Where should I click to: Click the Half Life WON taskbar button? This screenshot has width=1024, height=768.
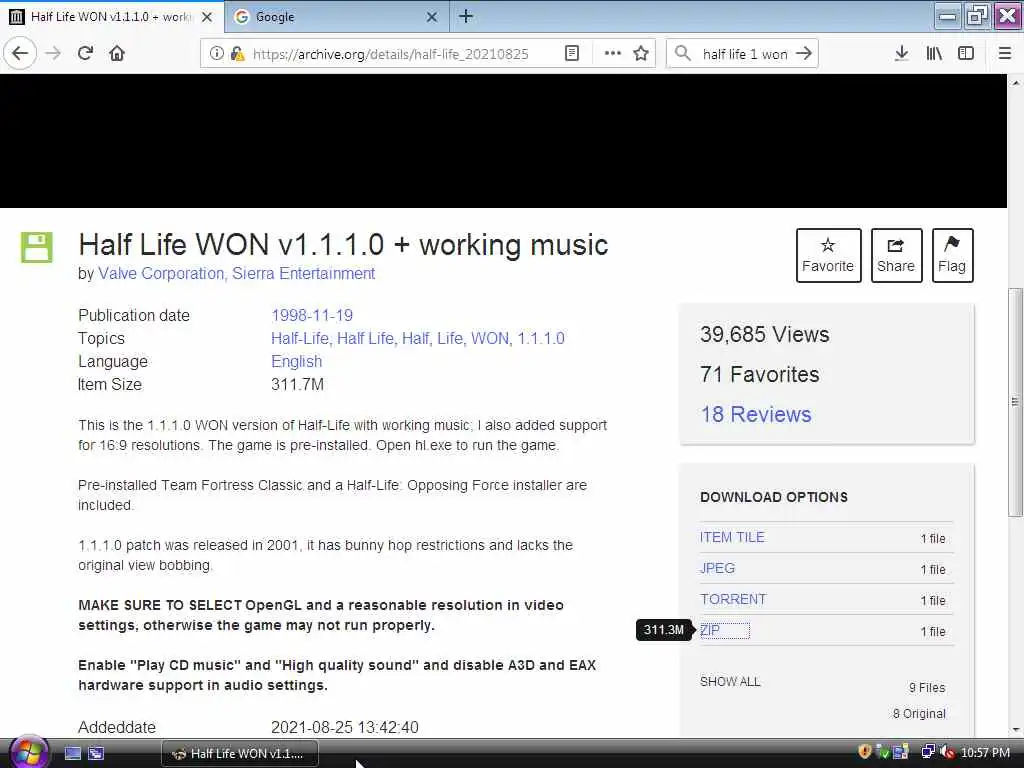[239, 754]
